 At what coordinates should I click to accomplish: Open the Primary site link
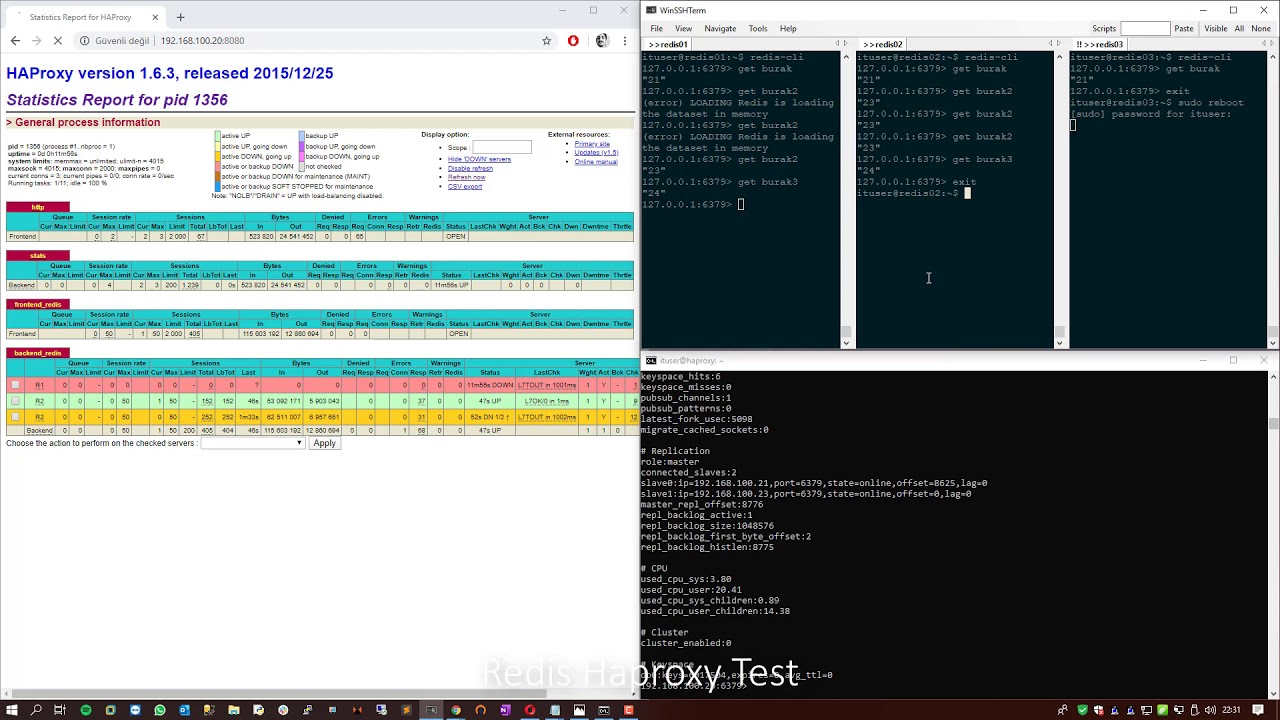[592, 144]
